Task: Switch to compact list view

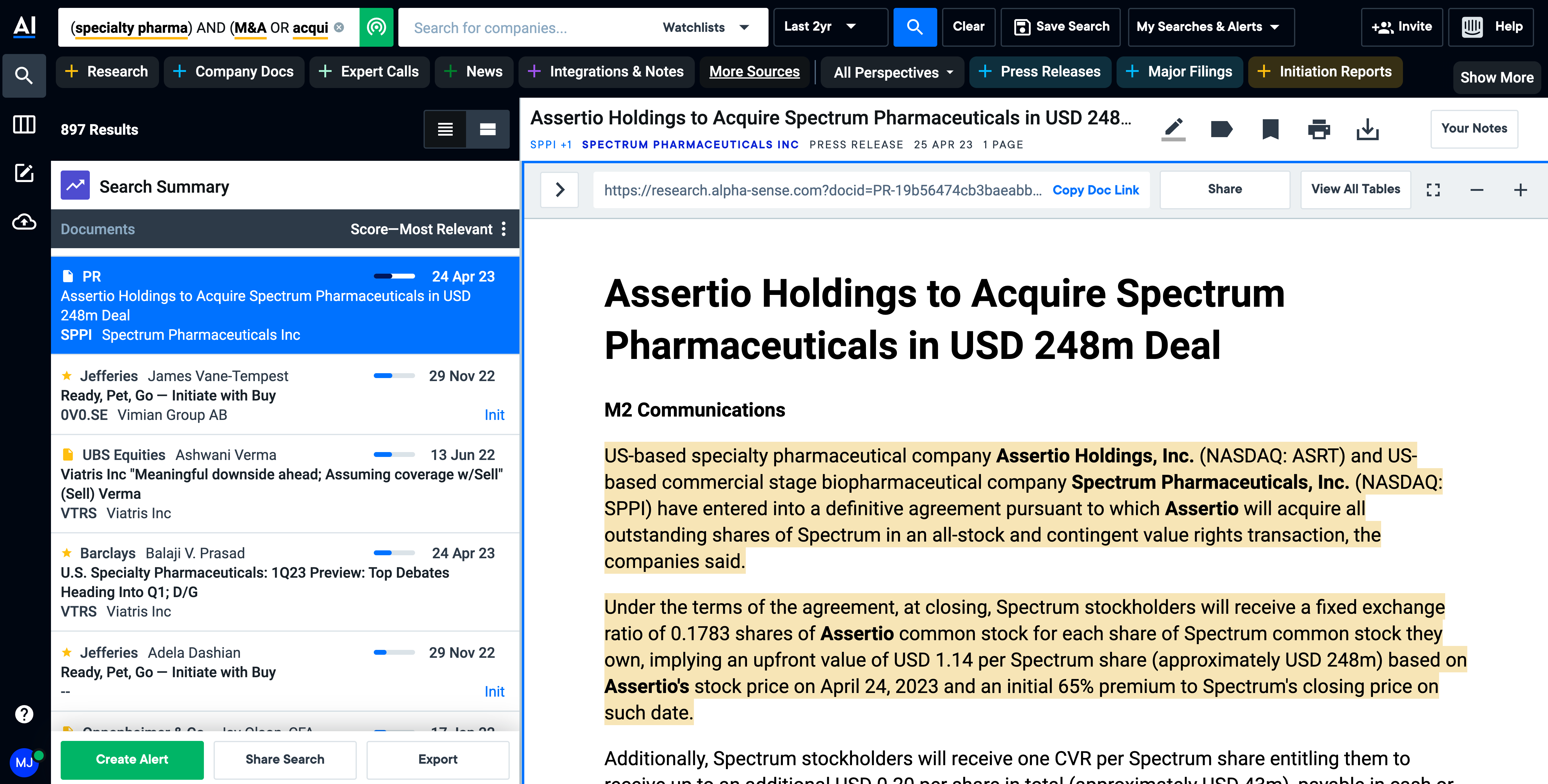Action: tap(445, 129)
